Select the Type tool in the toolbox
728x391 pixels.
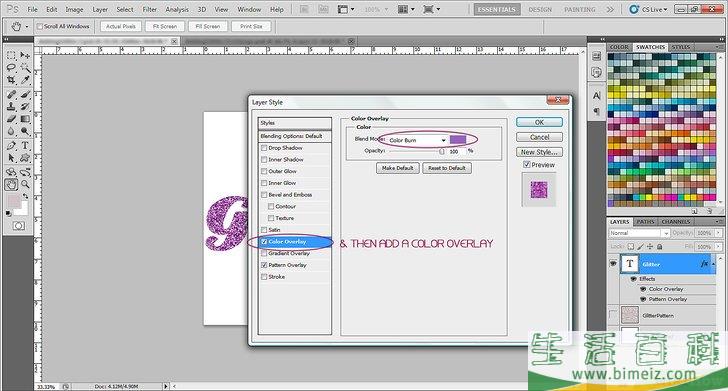(25, 145)
